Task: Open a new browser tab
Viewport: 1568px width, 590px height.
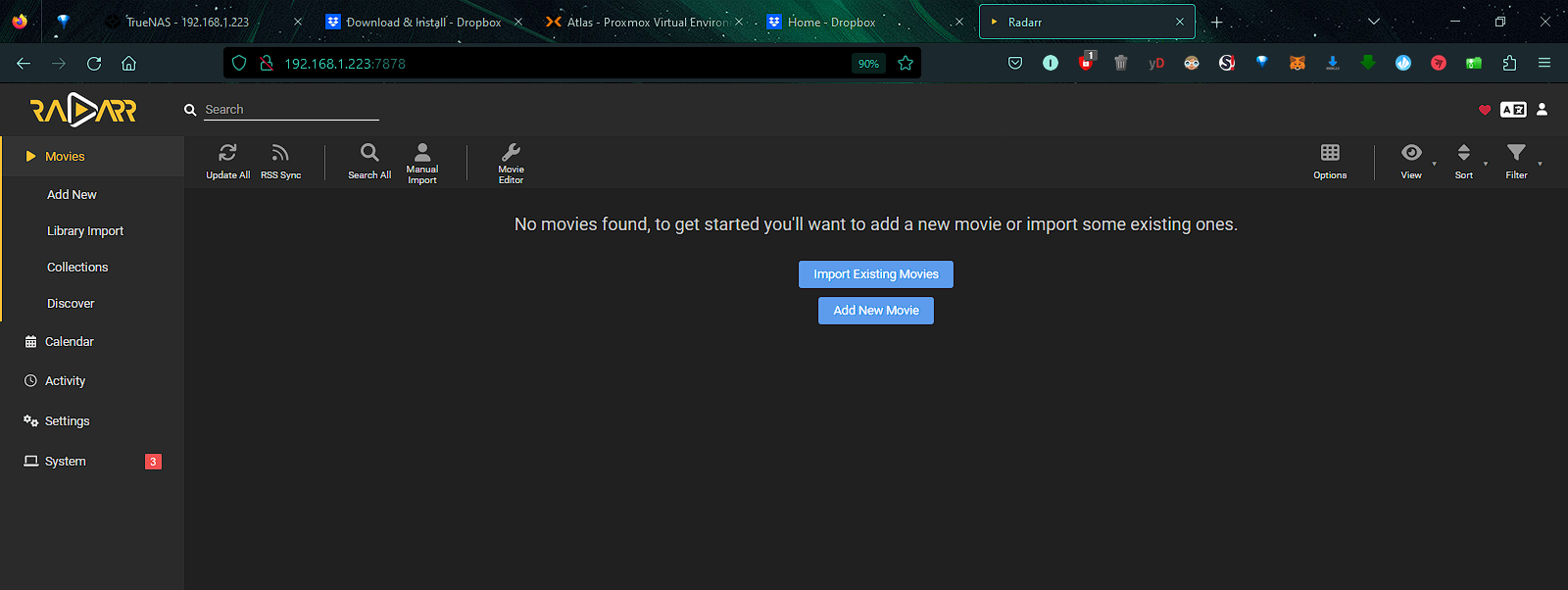Action: click(x=1217, y=22)
